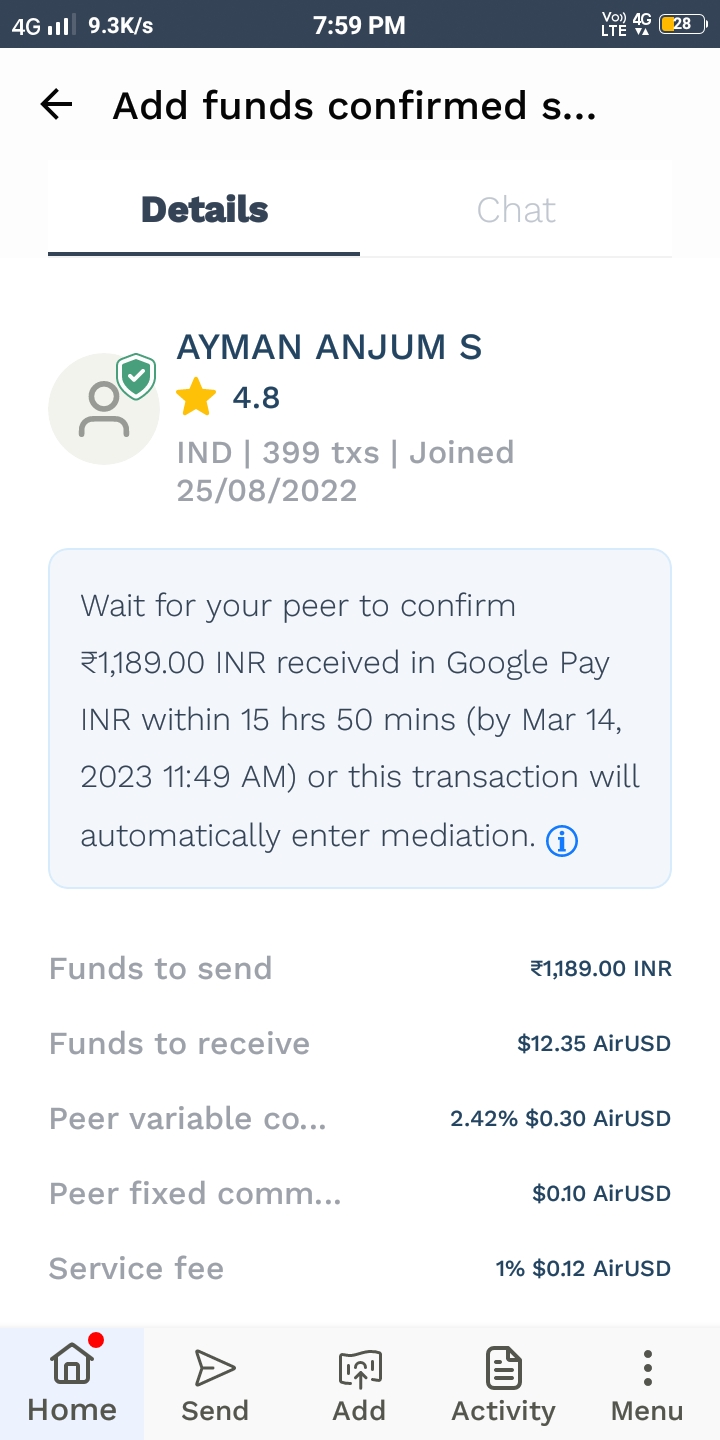Open the Activity document icon

[x=503, y=1369]
